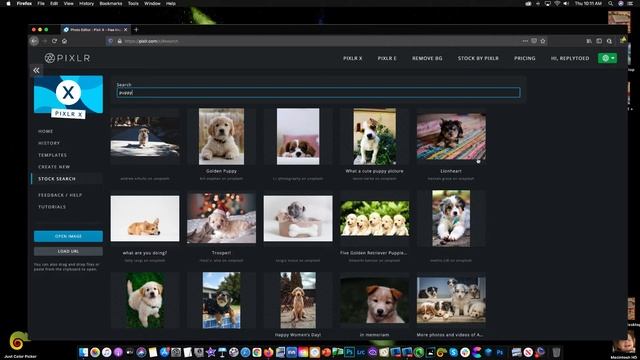Open the Bookmarks menu in the menu bar

point(111,3)
